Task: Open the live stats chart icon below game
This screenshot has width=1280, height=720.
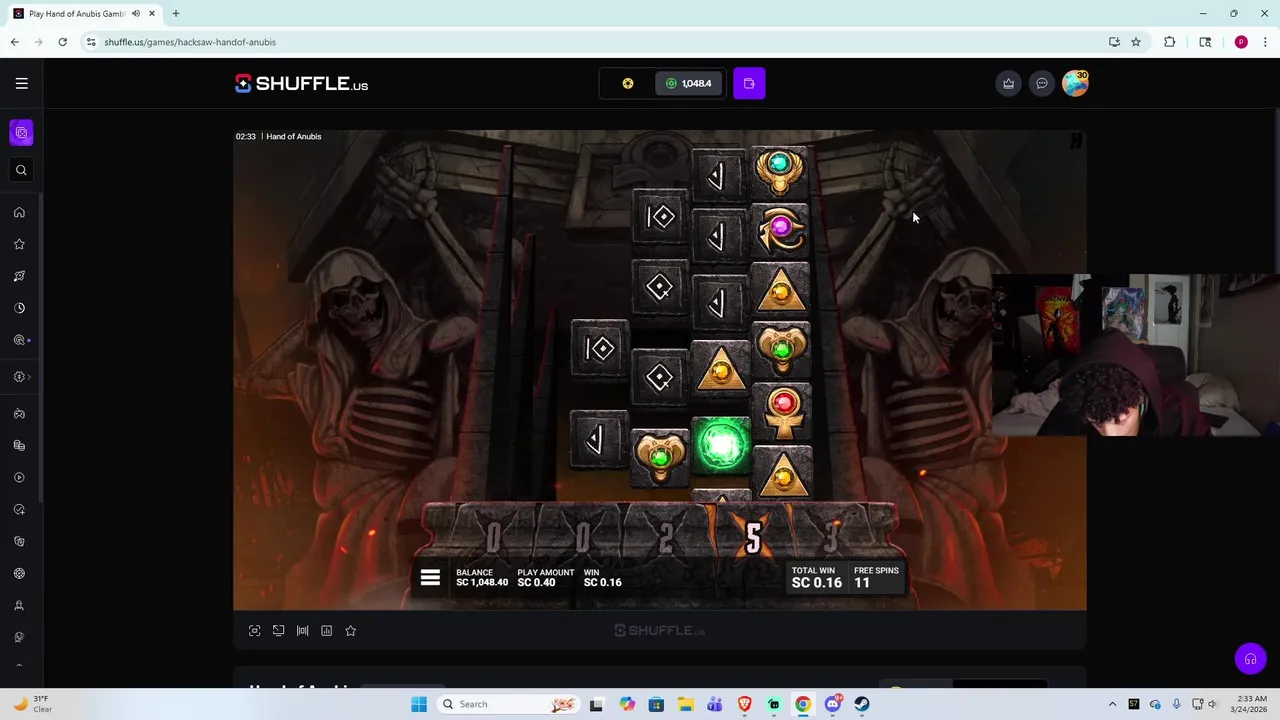Action: pos(326,631)
